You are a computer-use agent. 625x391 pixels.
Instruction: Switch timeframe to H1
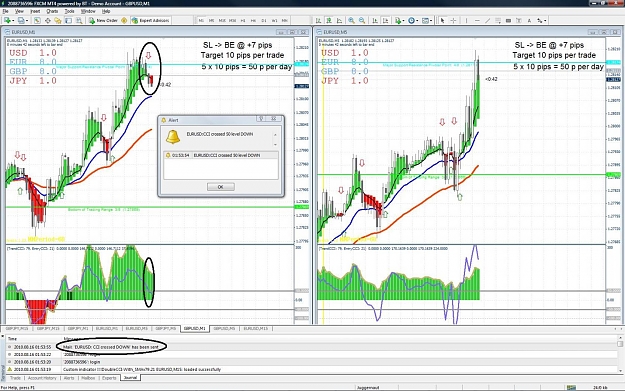pyautogui.click(x=243, y=20)
